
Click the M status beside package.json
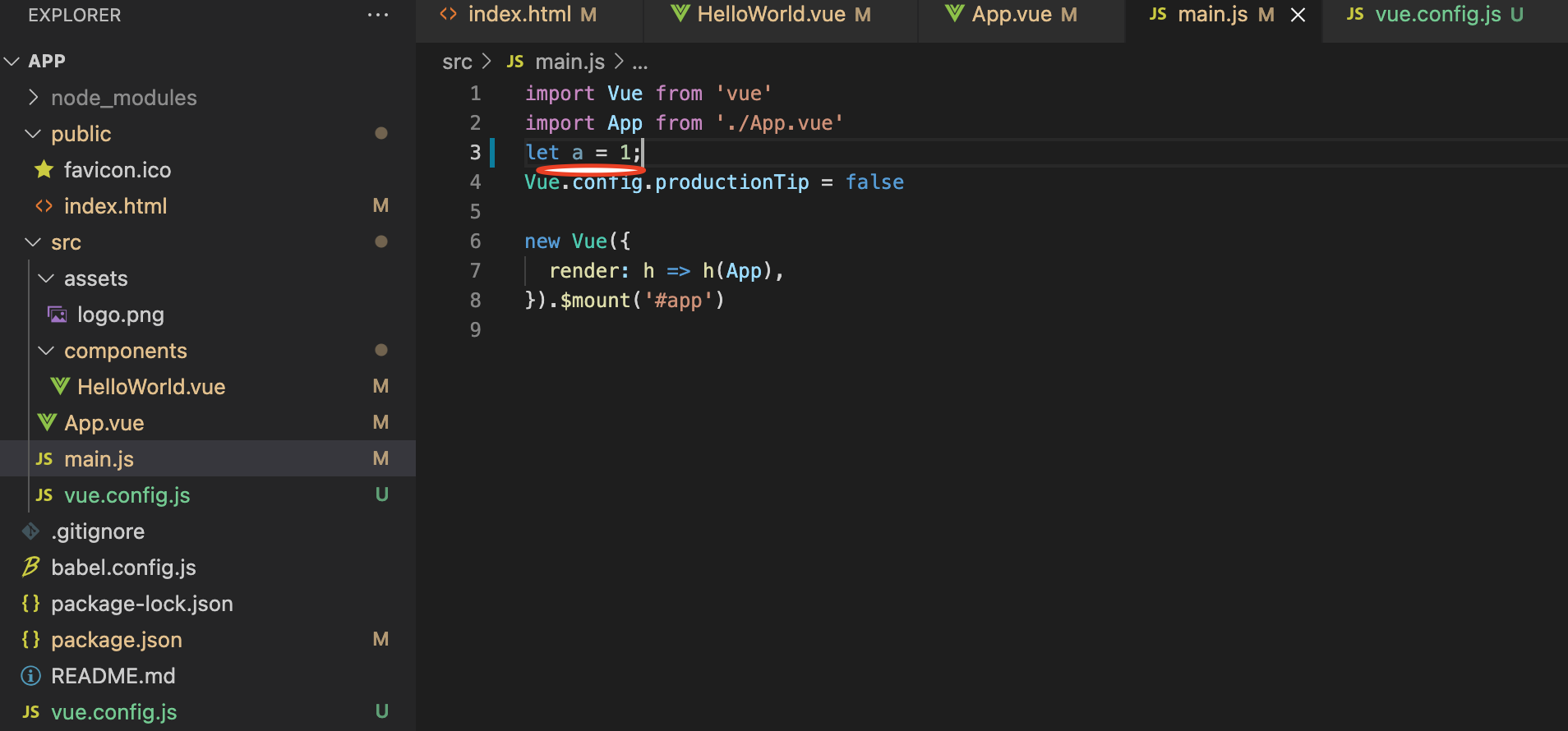click(x=380, y=639)
